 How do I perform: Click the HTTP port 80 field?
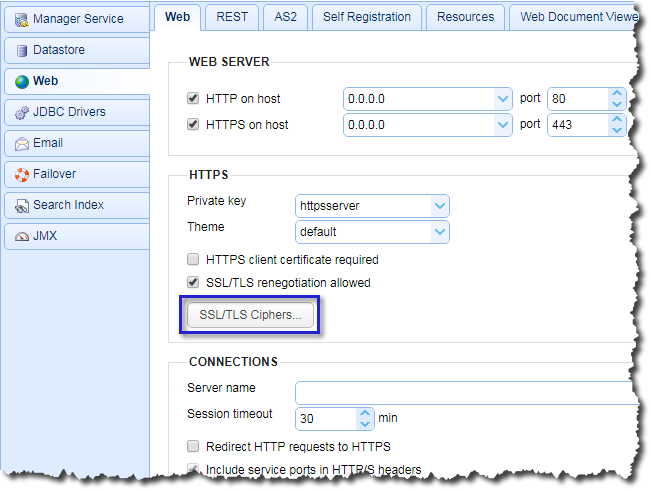click(x=579, y=99)
